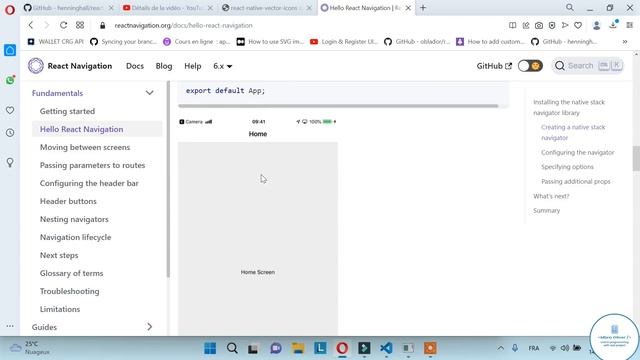Show more bookmarks chevron
The width and height of the screenshot is (640, 360).
click(x=624, y=42)
